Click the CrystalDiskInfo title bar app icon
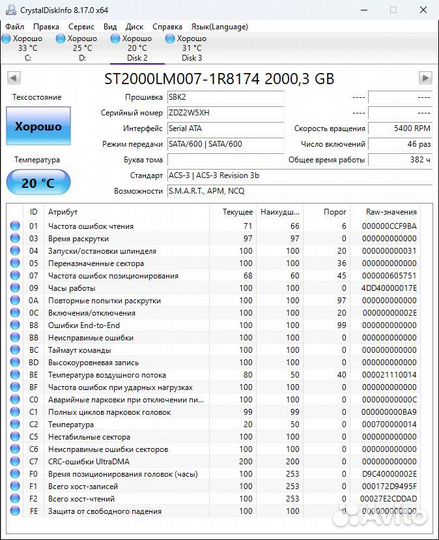The height and width of the screenshot is (540, 439). 11,10
